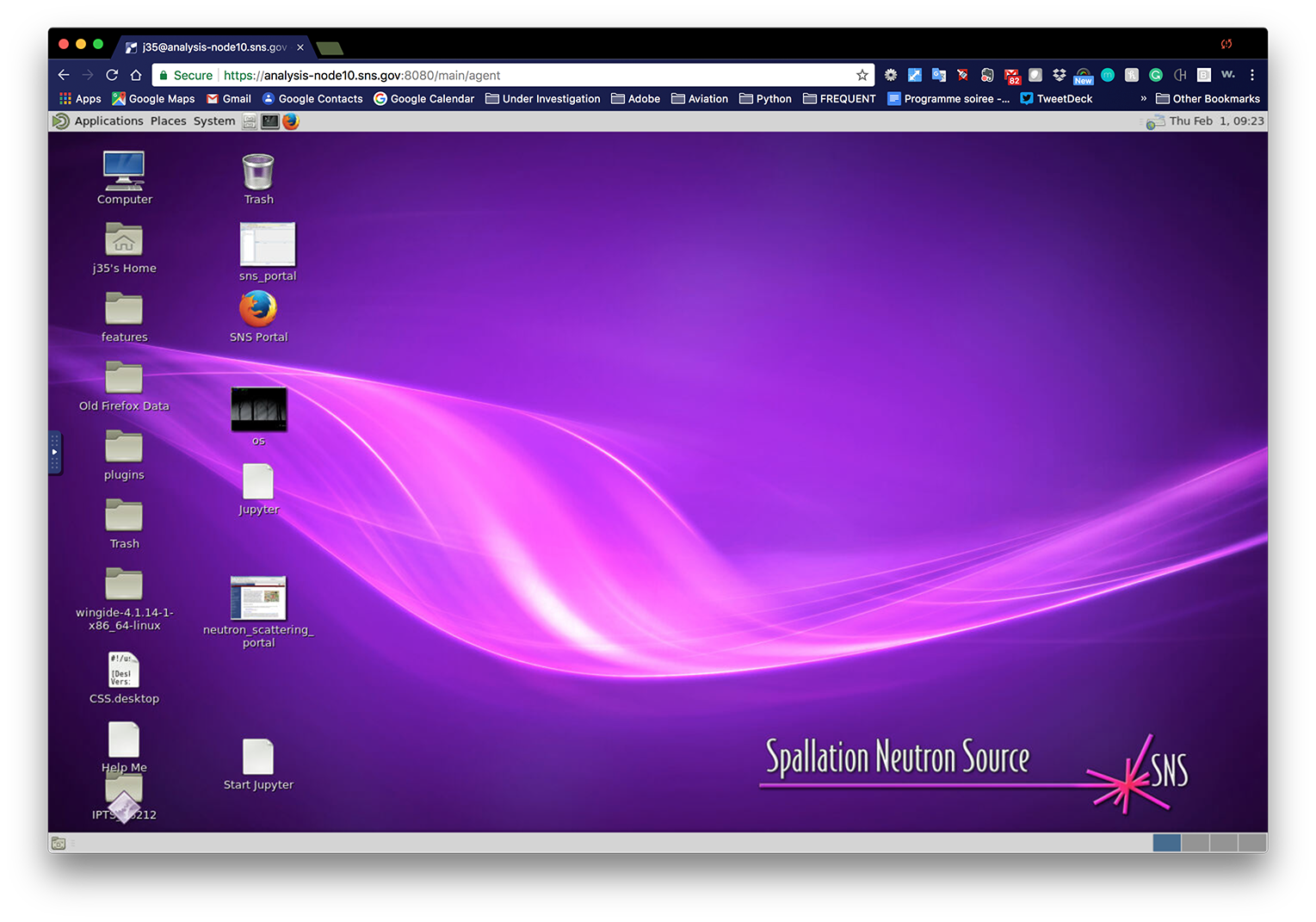Open the Python bookmarks folder

click(765, 99)
